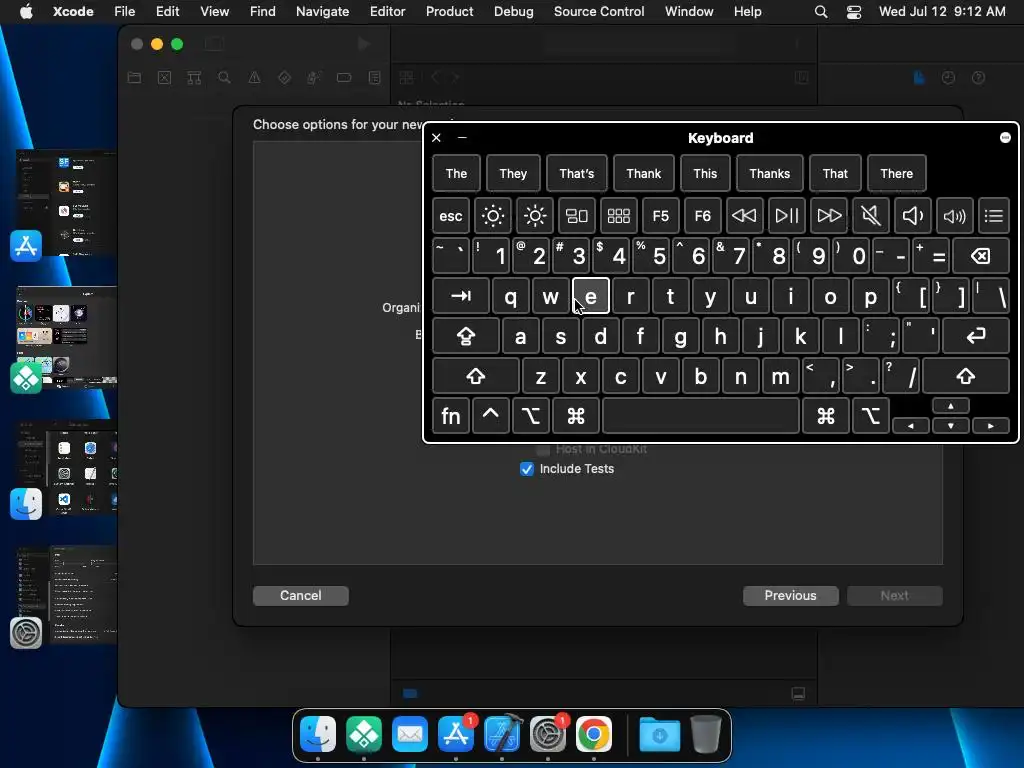Open Downloads folder in the Dock

[660, 735]
